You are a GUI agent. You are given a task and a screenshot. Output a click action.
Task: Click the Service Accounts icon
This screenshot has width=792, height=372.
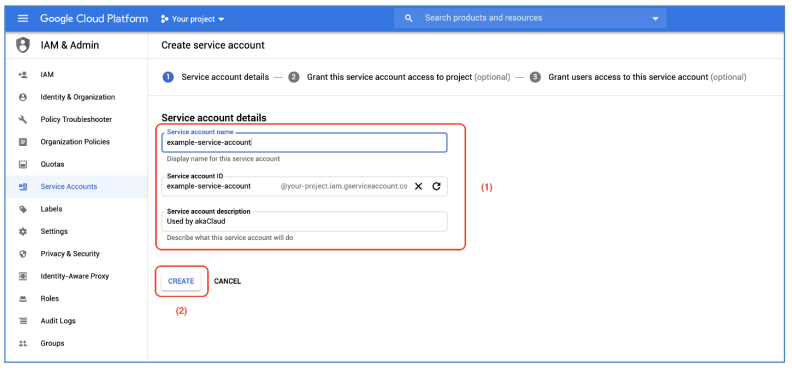[23, 187]
